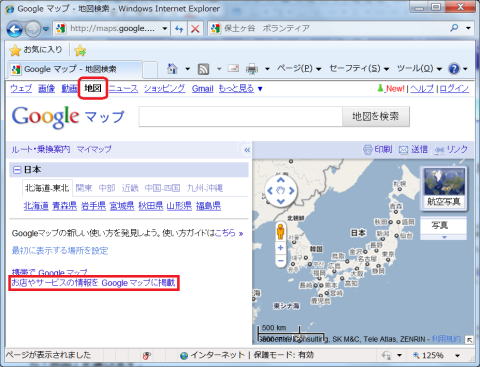Switch to 航空写真 satellite thumbnail
Viewport: 480px width, 367px height.
[444, 188]
